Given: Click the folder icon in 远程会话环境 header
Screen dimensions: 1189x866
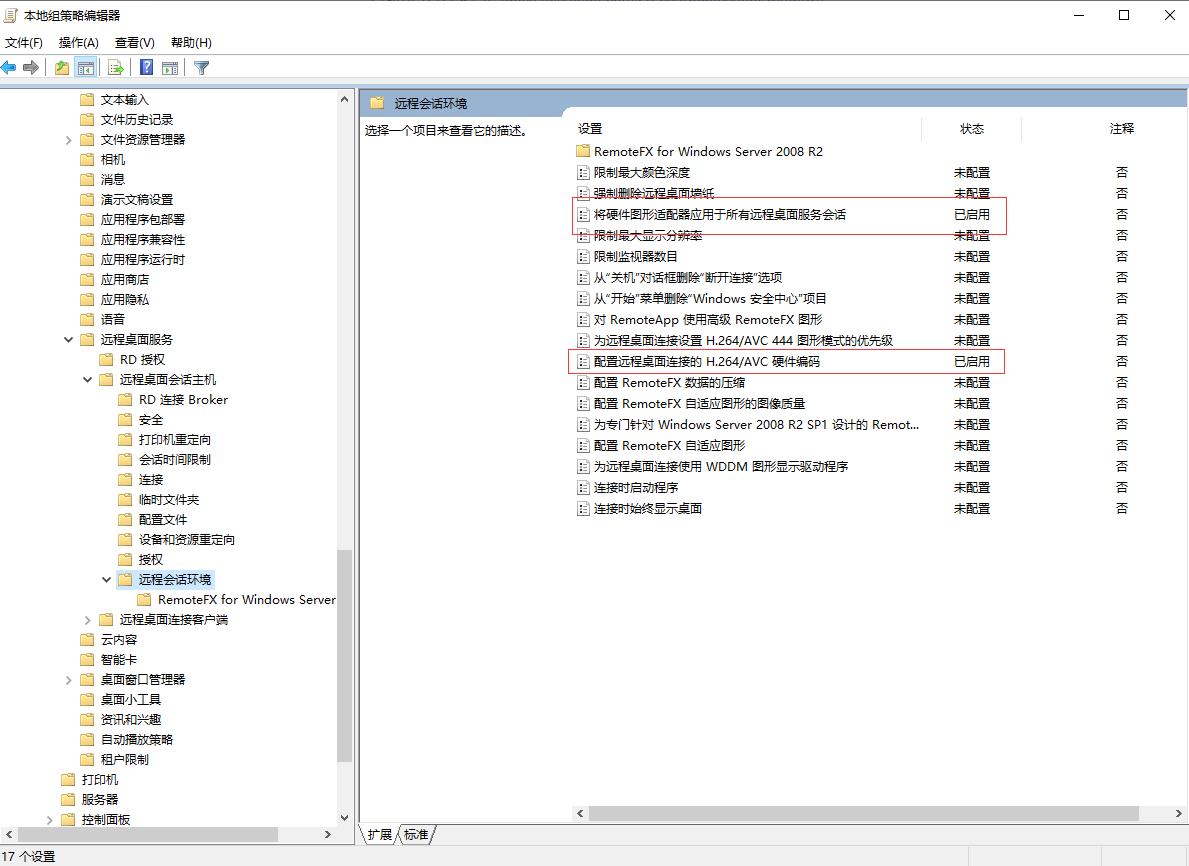Looking at the screenshot, I should coord(377,103).
